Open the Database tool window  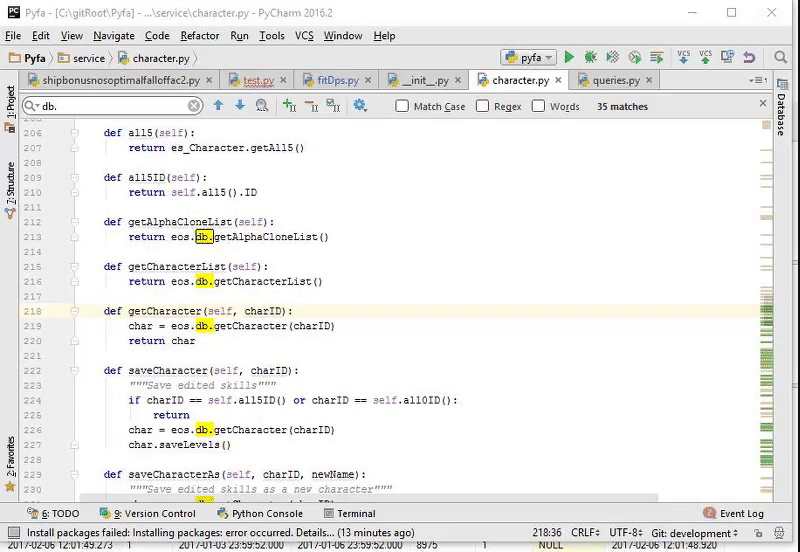[x=782, y=108]
